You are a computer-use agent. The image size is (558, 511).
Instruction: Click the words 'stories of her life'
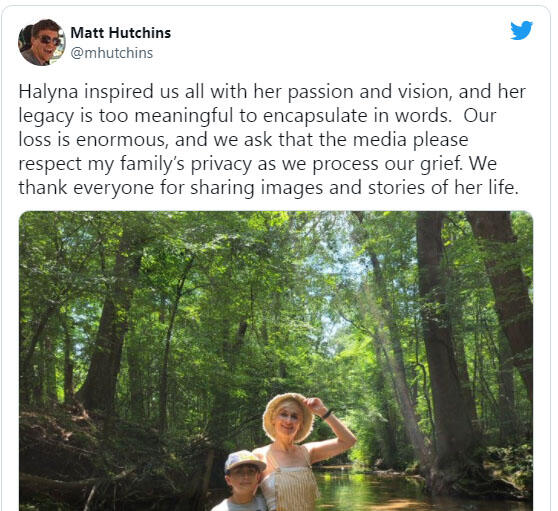pyautogui.click(x=443, y=188)
